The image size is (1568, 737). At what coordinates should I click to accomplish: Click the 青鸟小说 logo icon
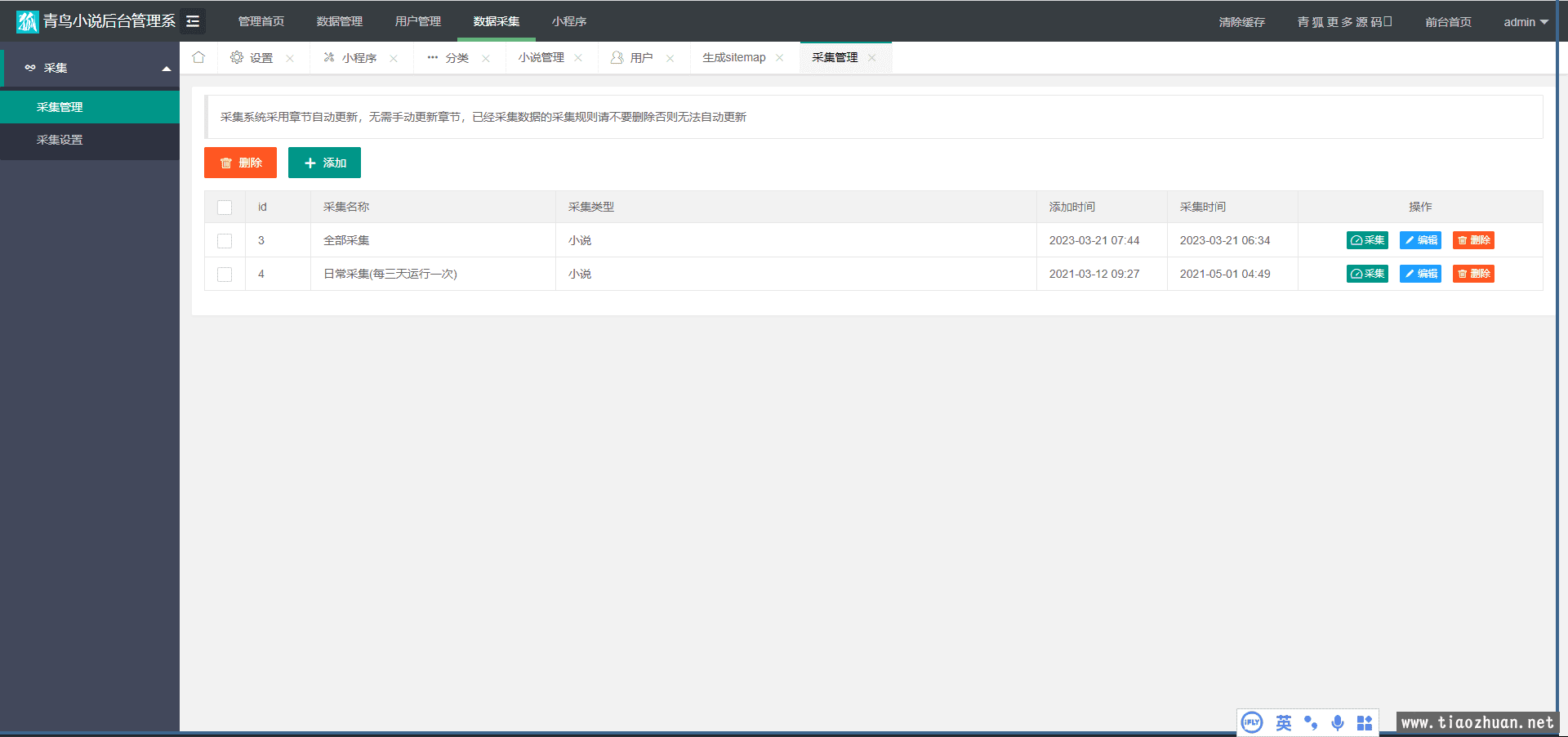28,21
